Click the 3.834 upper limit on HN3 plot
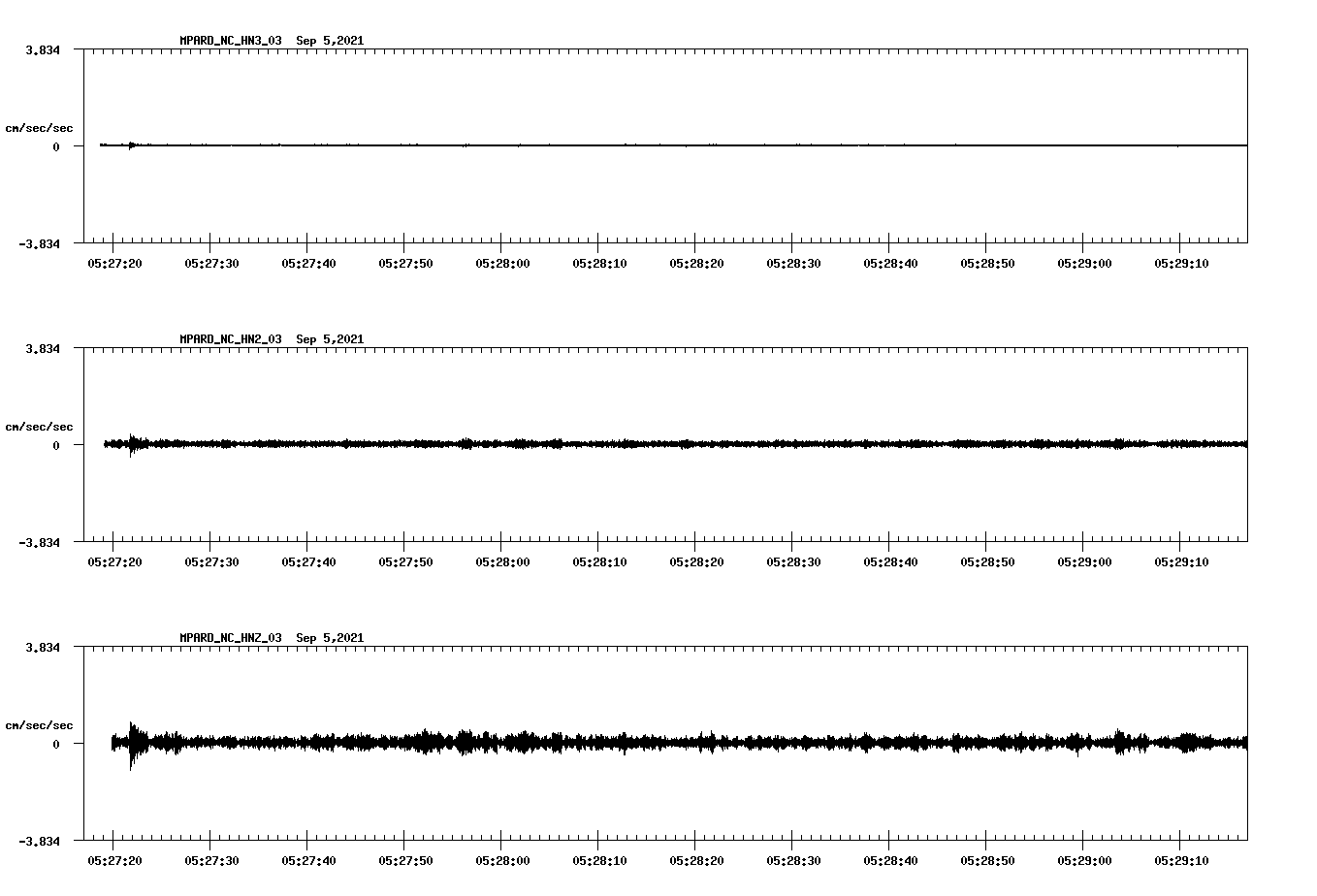 click(x=43, y=49)
